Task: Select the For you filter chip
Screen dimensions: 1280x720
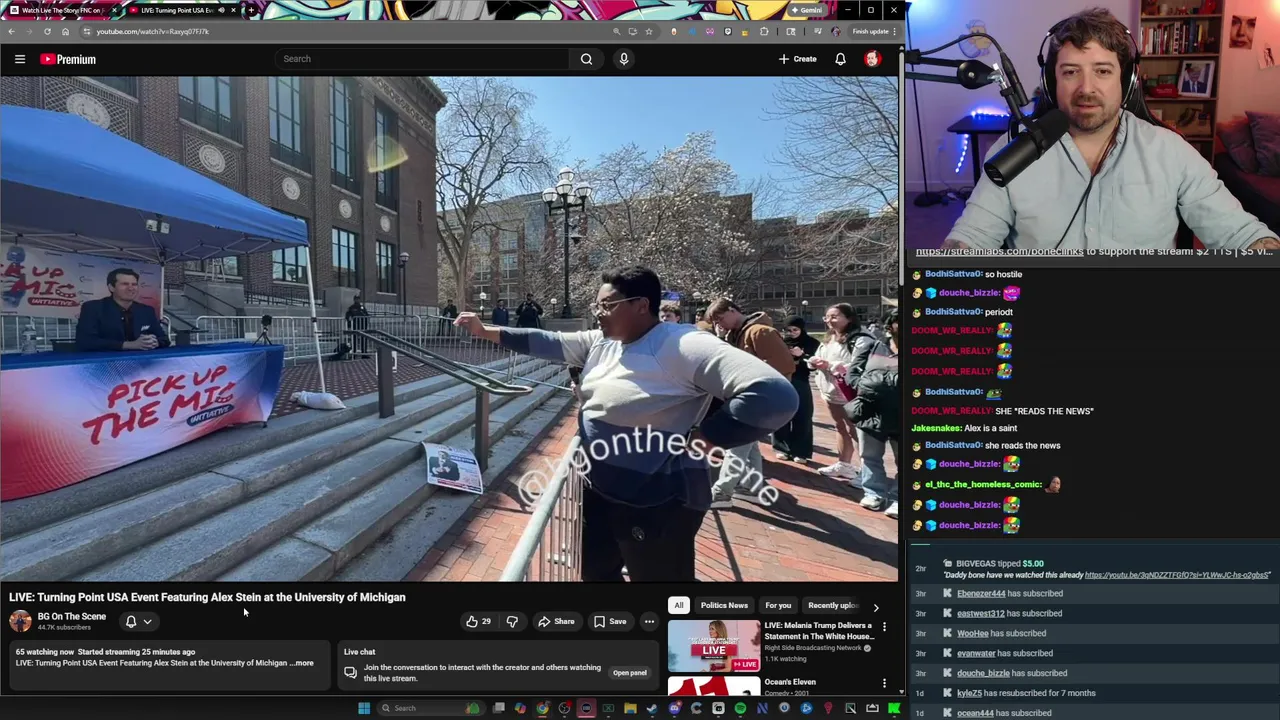Action: click(x=778, y=605)
